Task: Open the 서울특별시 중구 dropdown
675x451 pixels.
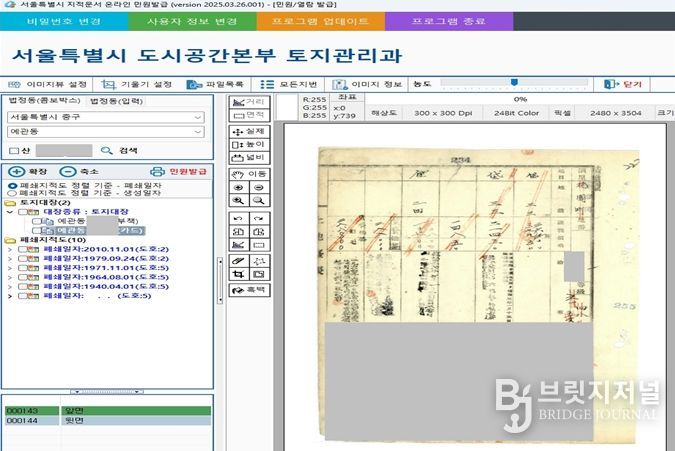Action: click(106, 117)
